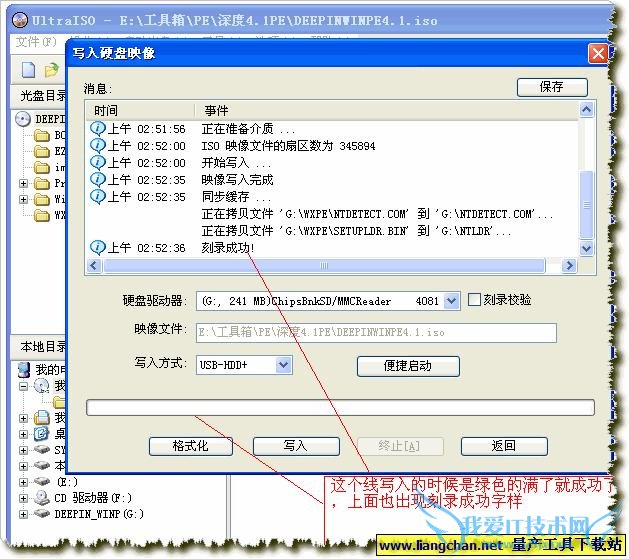Viewport: 629px width, 559px height.
Task: Select the 映像写入完成 message row
Action: (332, 180)
